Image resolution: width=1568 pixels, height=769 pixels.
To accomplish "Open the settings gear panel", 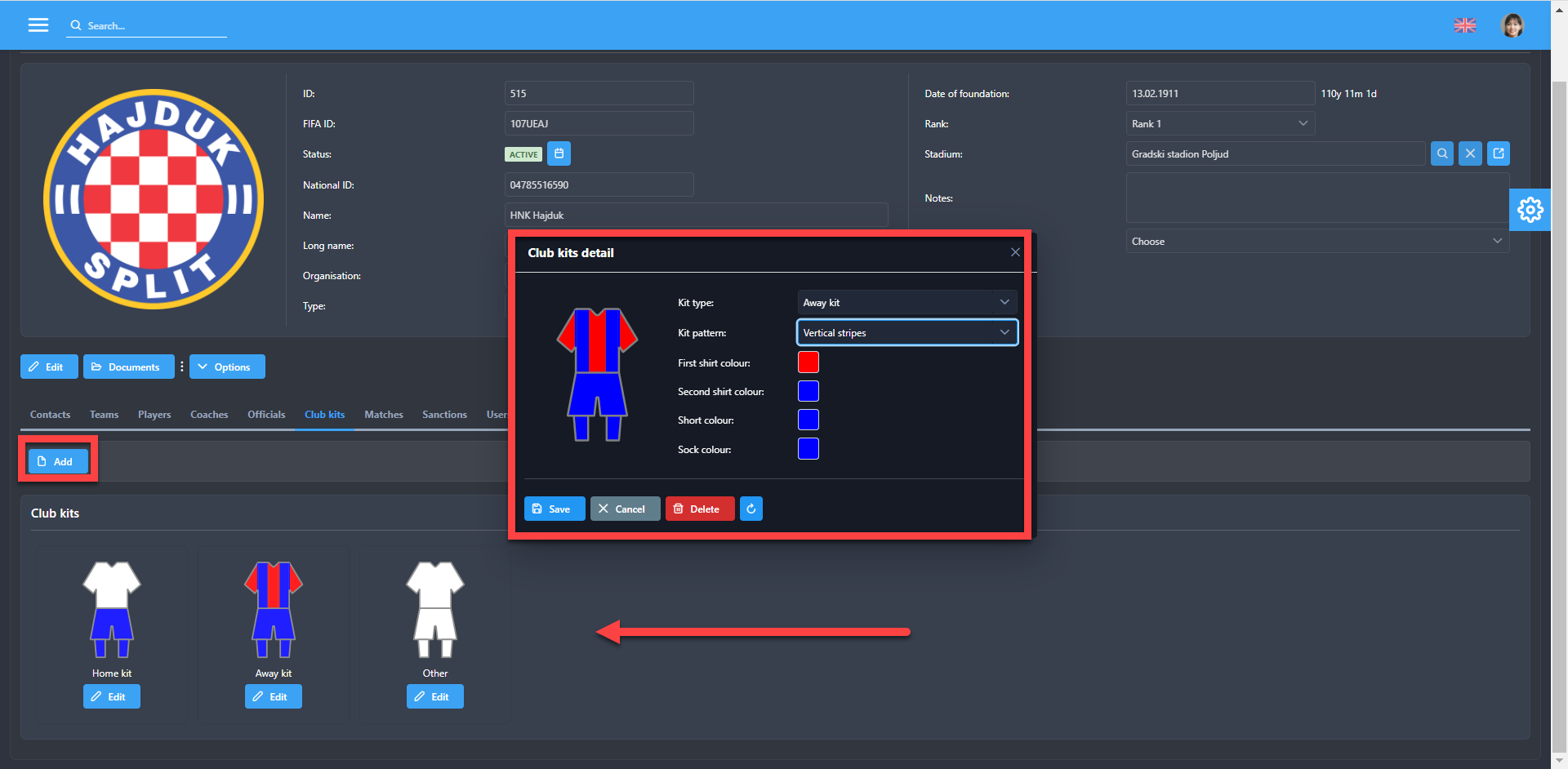I will (x=1530, y=210).
